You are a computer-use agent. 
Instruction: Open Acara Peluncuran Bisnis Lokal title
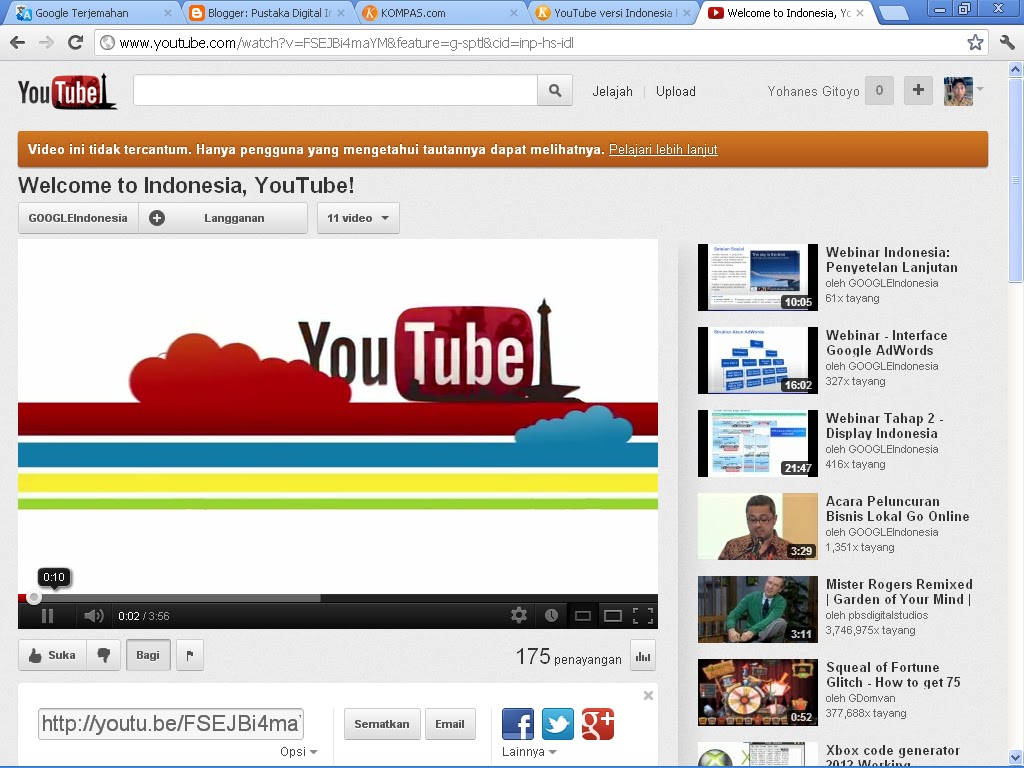tap(897, 509)
